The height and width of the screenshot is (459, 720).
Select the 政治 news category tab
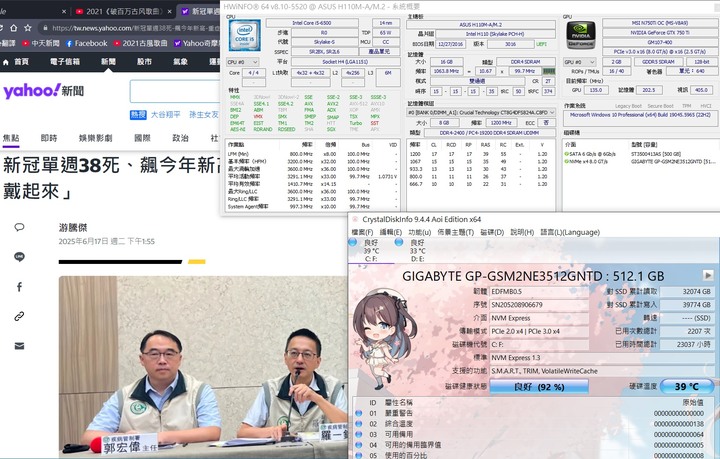pyautogui.click(x=180, y=138)
